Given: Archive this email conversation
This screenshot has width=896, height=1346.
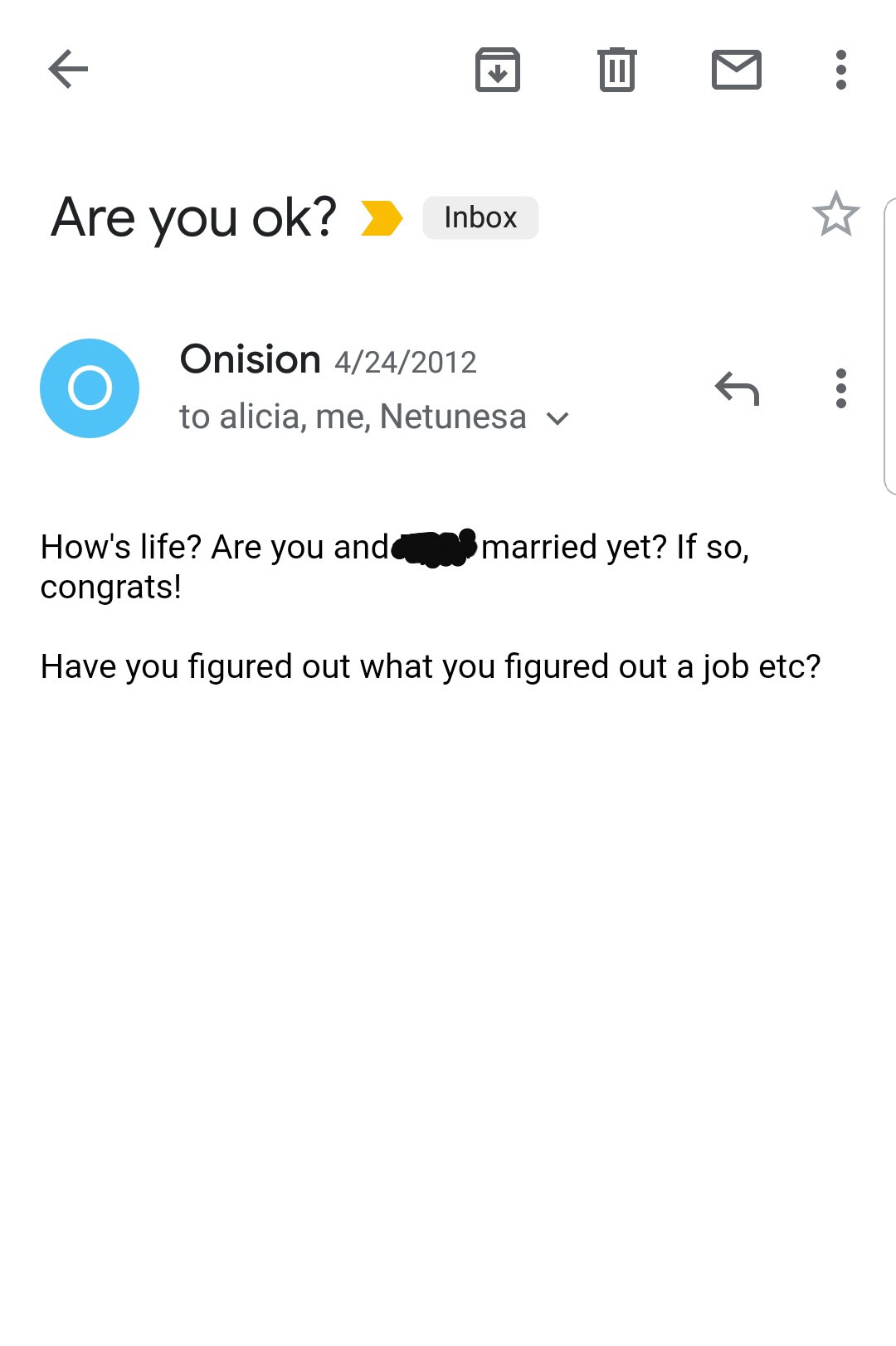Looking at the screenshot, I should (498, 70).
